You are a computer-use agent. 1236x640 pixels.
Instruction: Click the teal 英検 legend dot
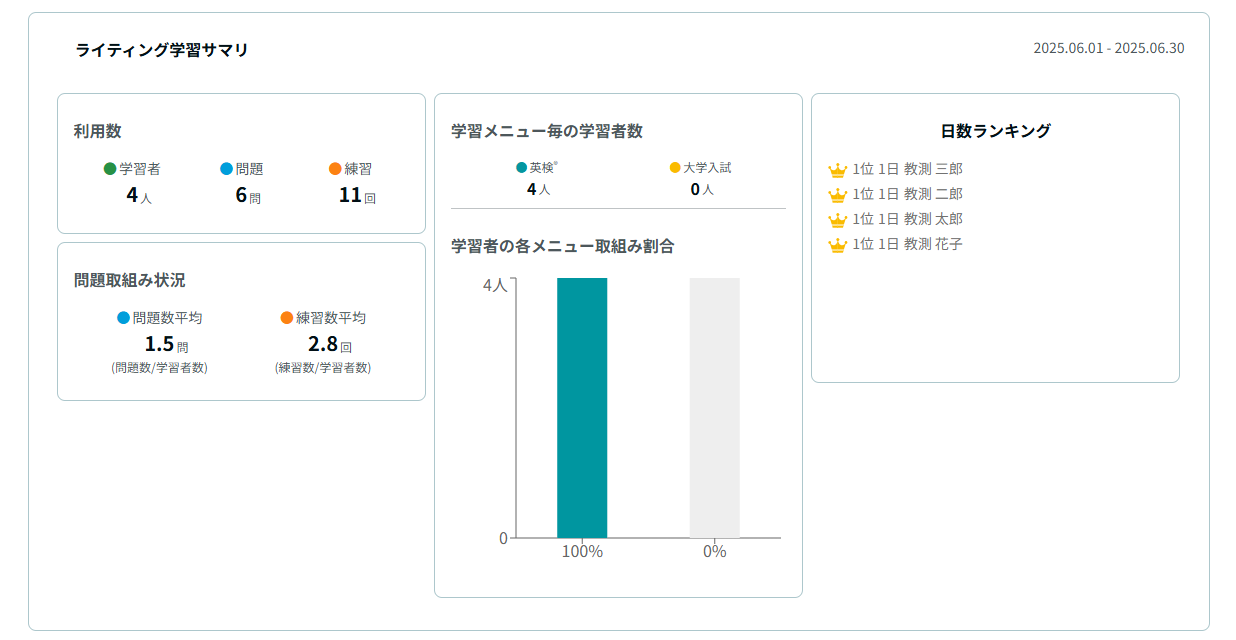521,168
